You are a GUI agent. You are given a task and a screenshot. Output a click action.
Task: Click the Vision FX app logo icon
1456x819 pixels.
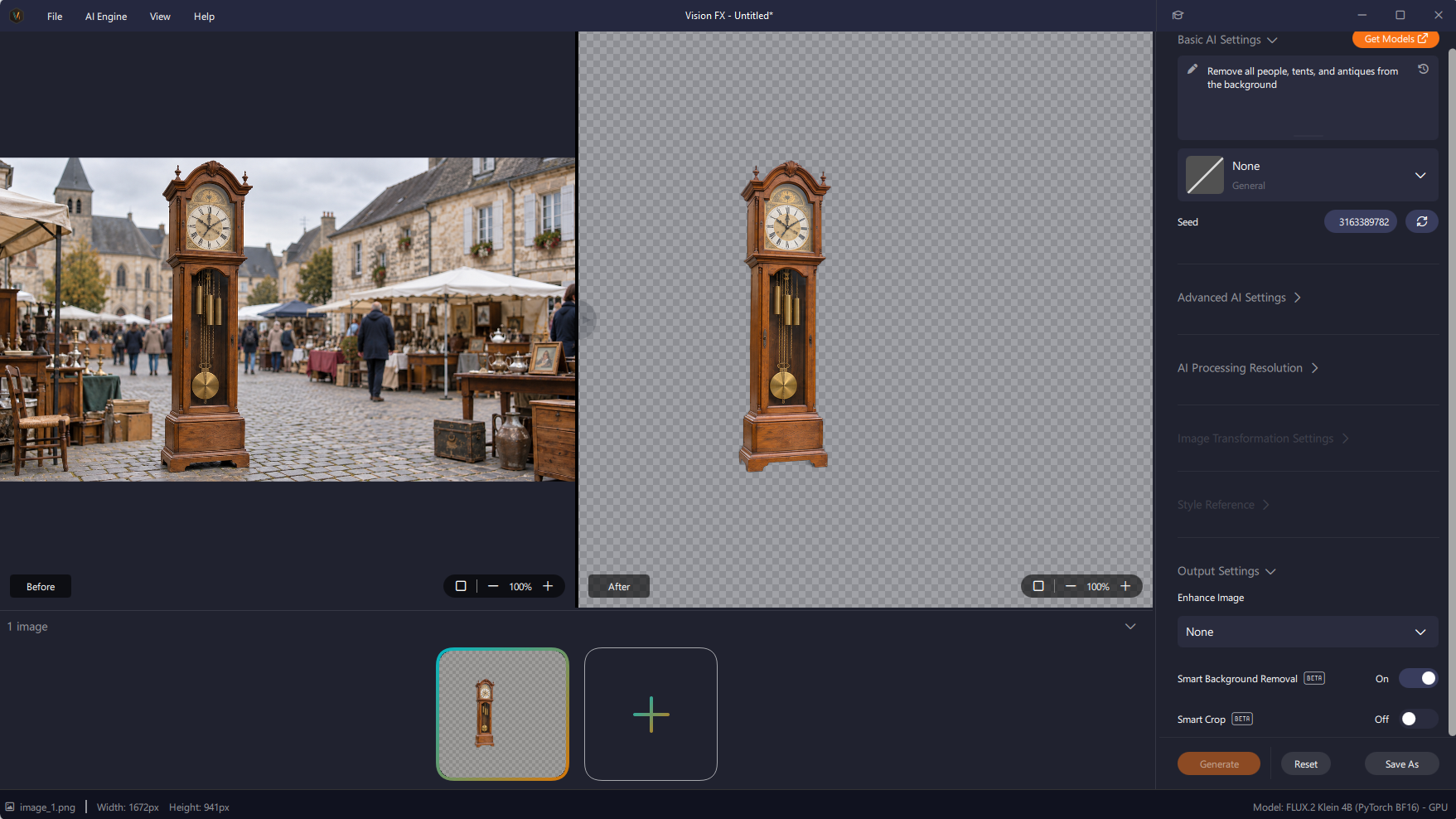click(x=17, y=16)
